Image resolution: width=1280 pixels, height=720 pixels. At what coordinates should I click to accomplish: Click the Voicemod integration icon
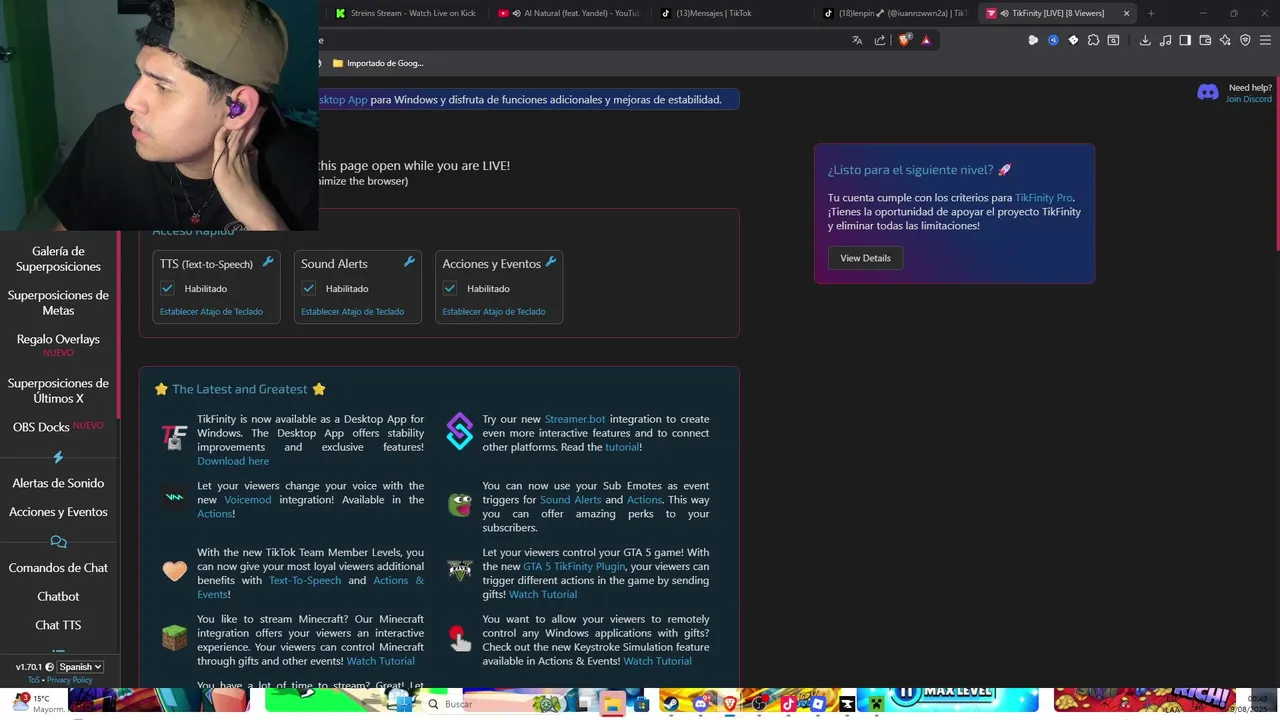[x=175, y=497]
